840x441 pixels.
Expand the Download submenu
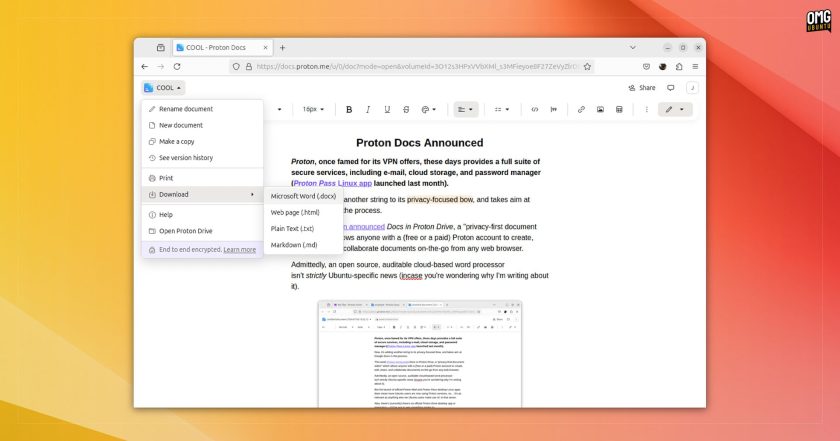(x=202, y=195)
